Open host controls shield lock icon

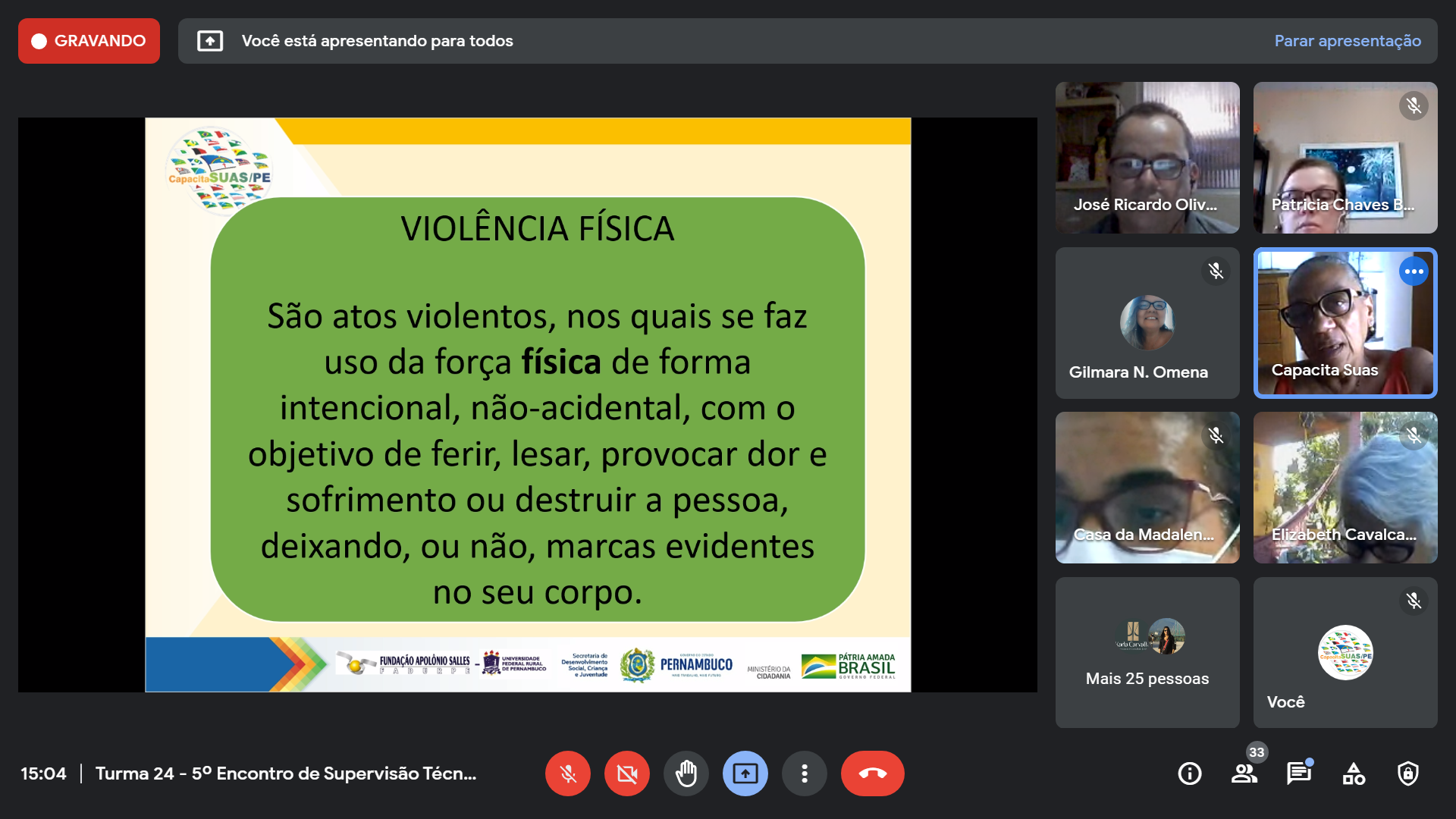point(1407,773)
